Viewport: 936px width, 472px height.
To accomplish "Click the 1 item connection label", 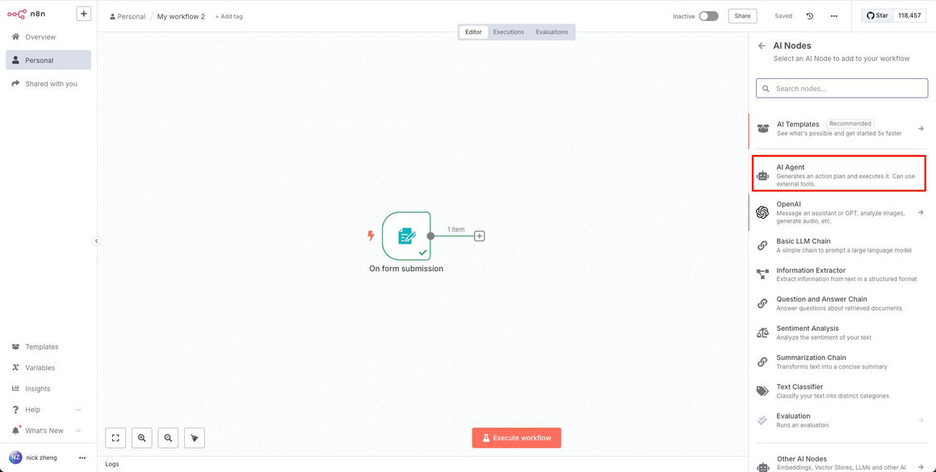I will 456,229.
